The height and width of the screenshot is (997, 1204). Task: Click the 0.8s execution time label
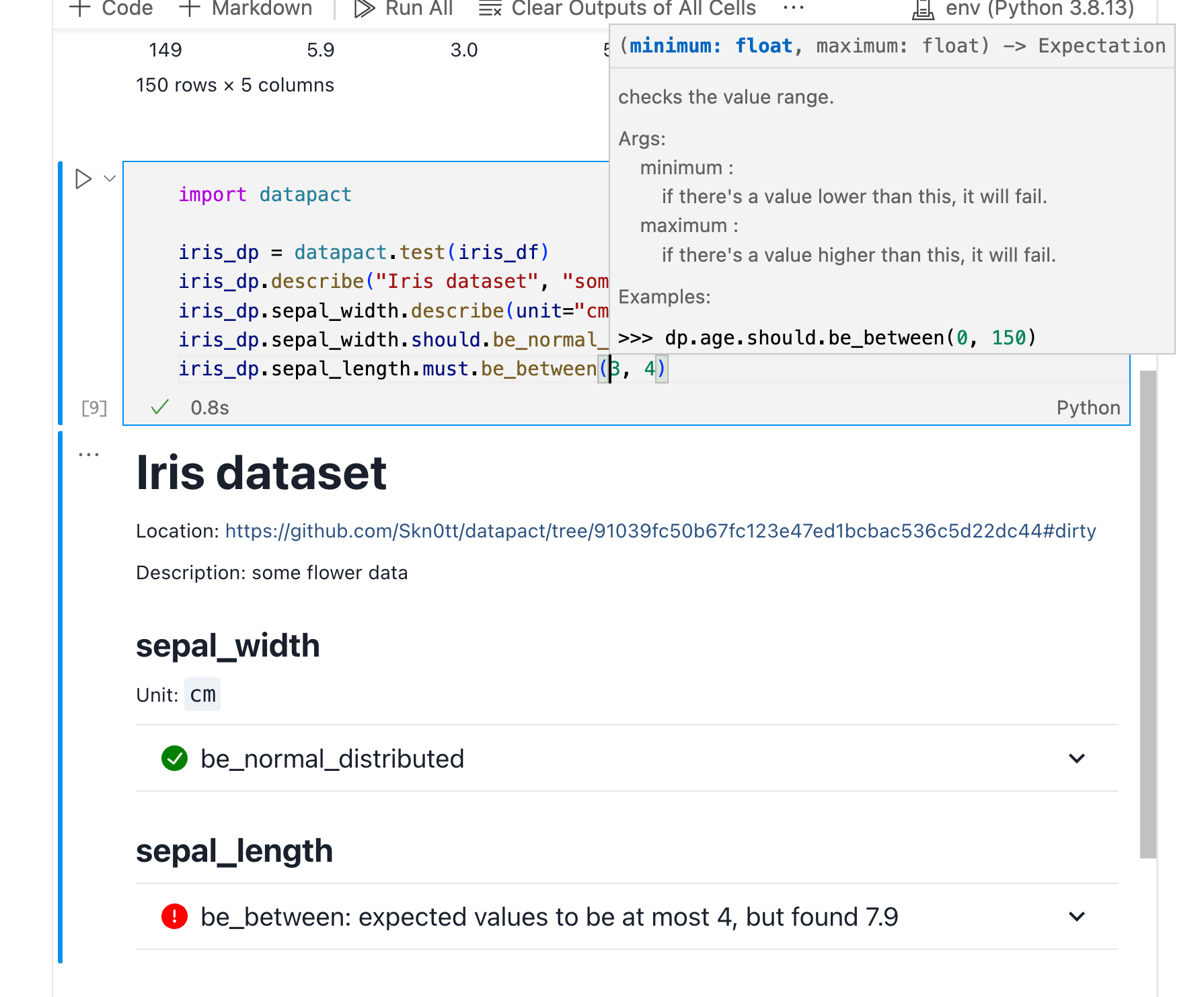(x=210, y=408)
